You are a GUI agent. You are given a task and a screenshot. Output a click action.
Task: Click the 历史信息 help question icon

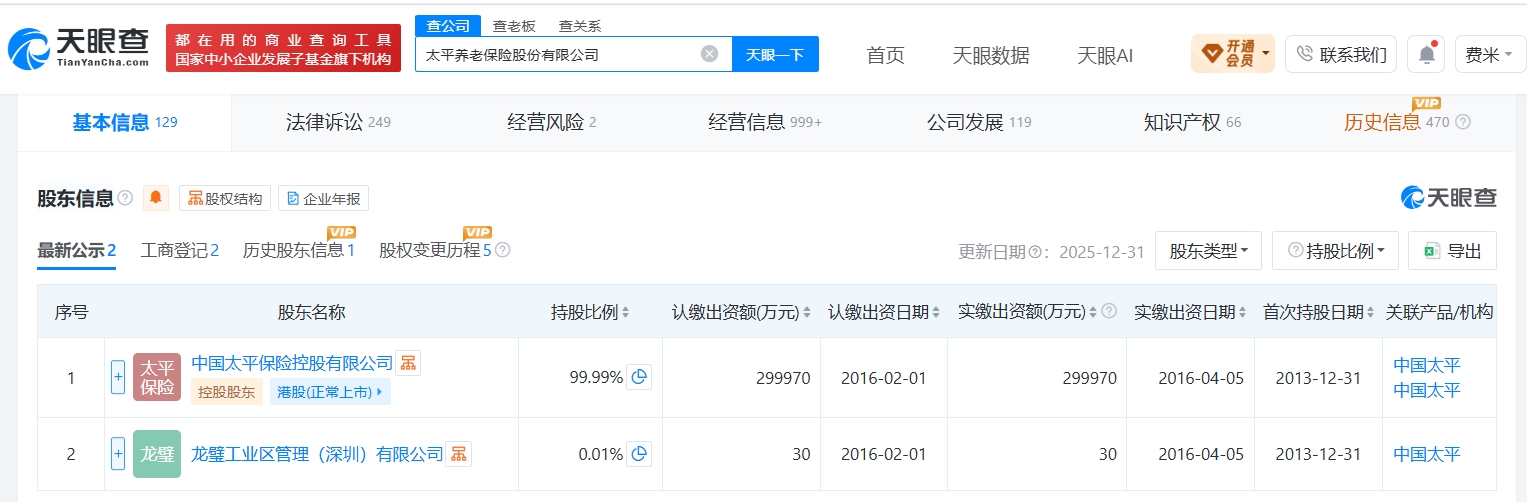coord(1463,122)
